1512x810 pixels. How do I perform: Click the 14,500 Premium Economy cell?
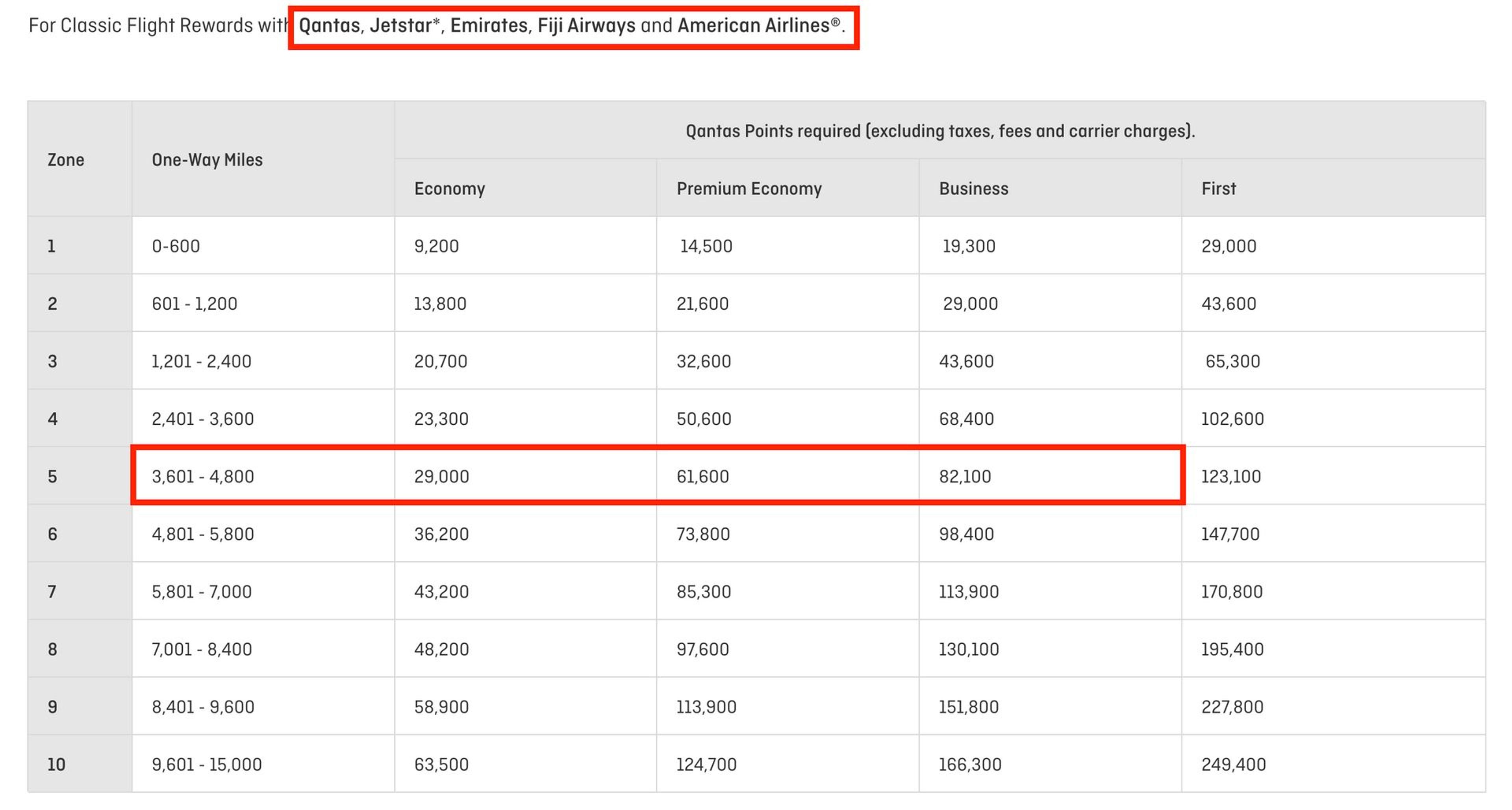787,245
